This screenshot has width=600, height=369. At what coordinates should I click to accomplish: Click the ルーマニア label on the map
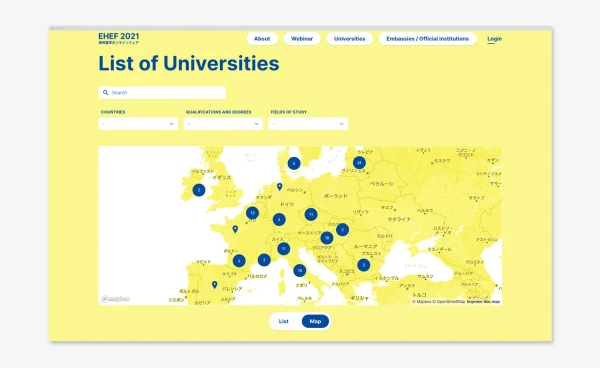tap(365, 247)
